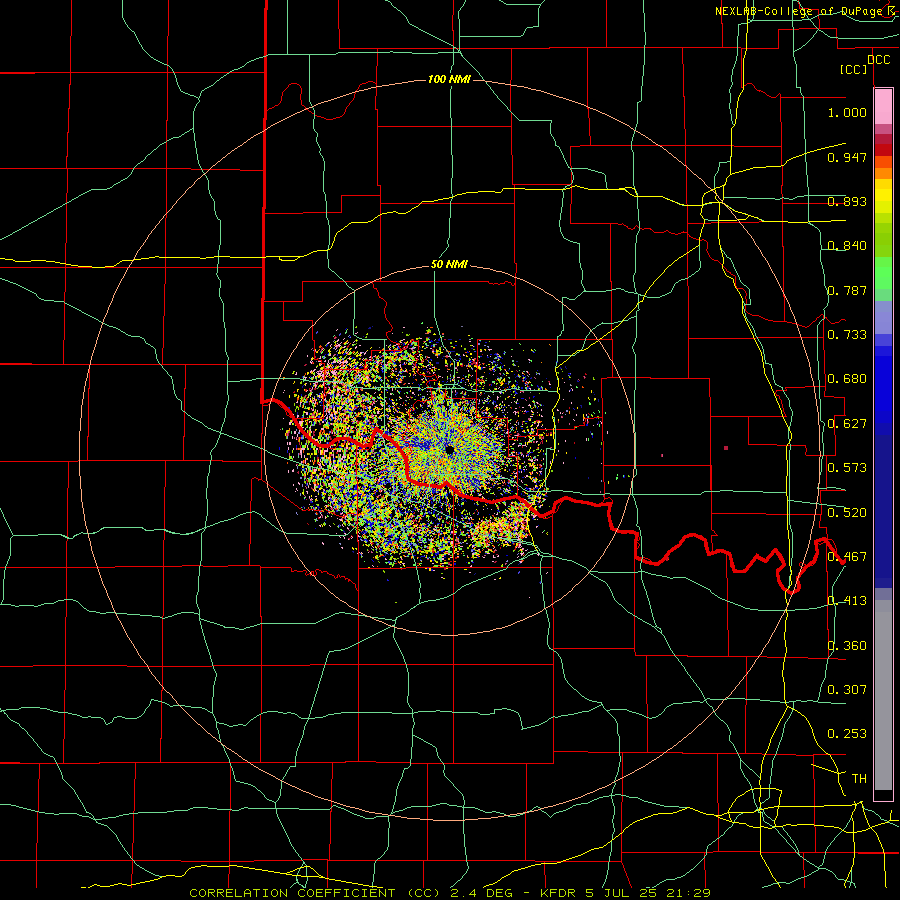Screen dimensions: 900x900
Task: Select the 0.733 scale value
Action: (x=847, y=335)
